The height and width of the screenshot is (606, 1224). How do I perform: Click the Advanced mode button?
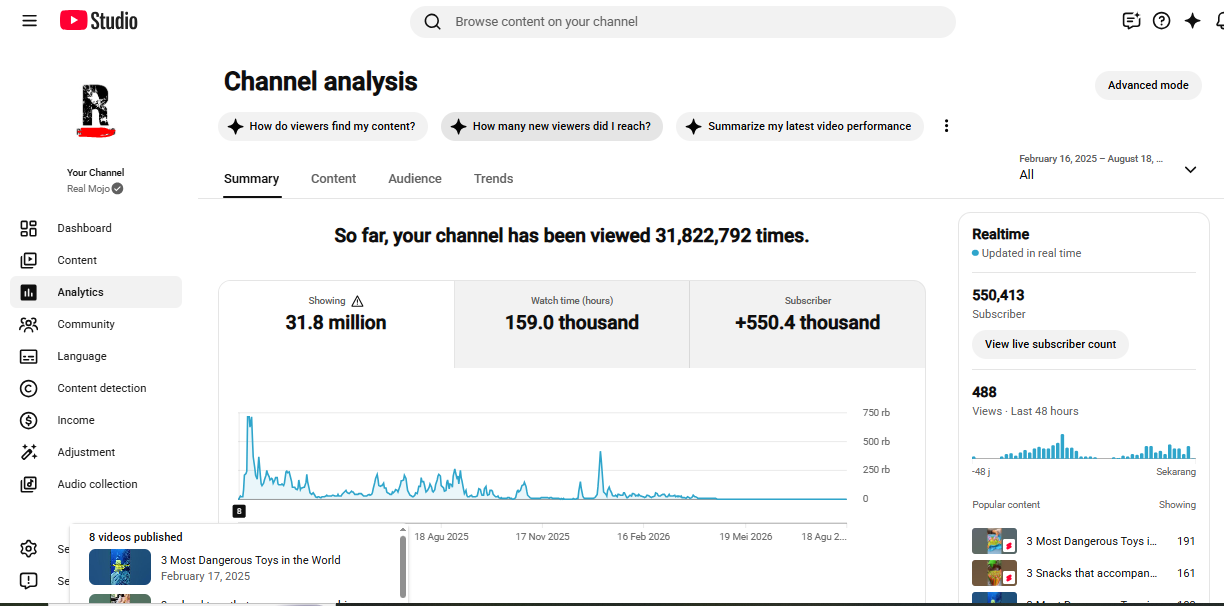(1148, 85)
